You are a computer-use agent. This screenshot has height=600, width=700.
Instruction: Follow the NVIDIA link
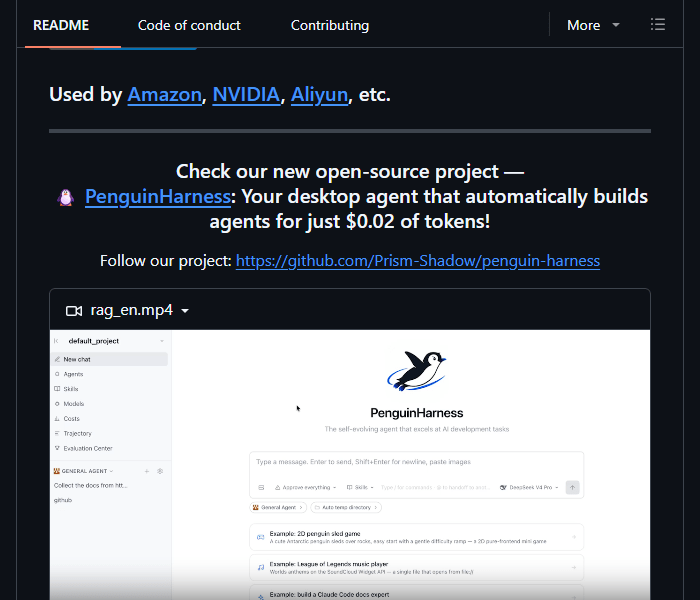[246, 95]
